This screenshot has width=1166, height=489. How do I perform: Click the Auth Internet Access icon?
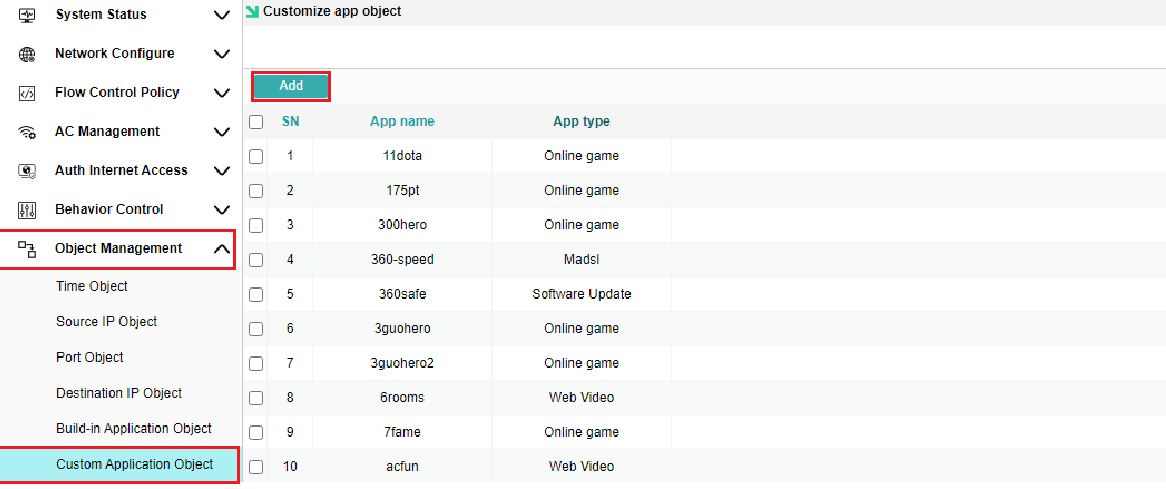27,171
